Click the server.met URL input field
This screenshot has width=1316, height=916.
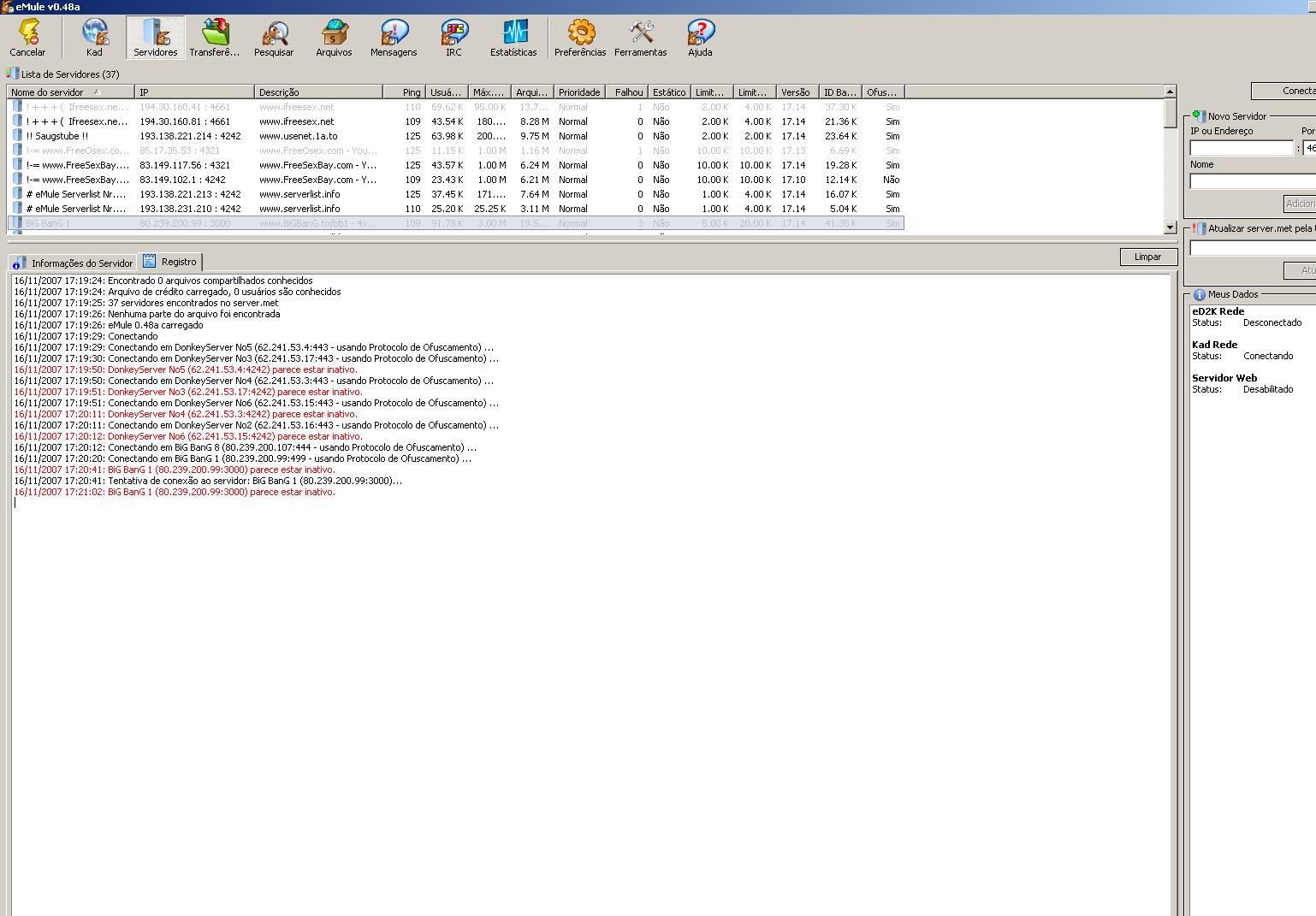pyautogui.click(x=1253, y=248)
